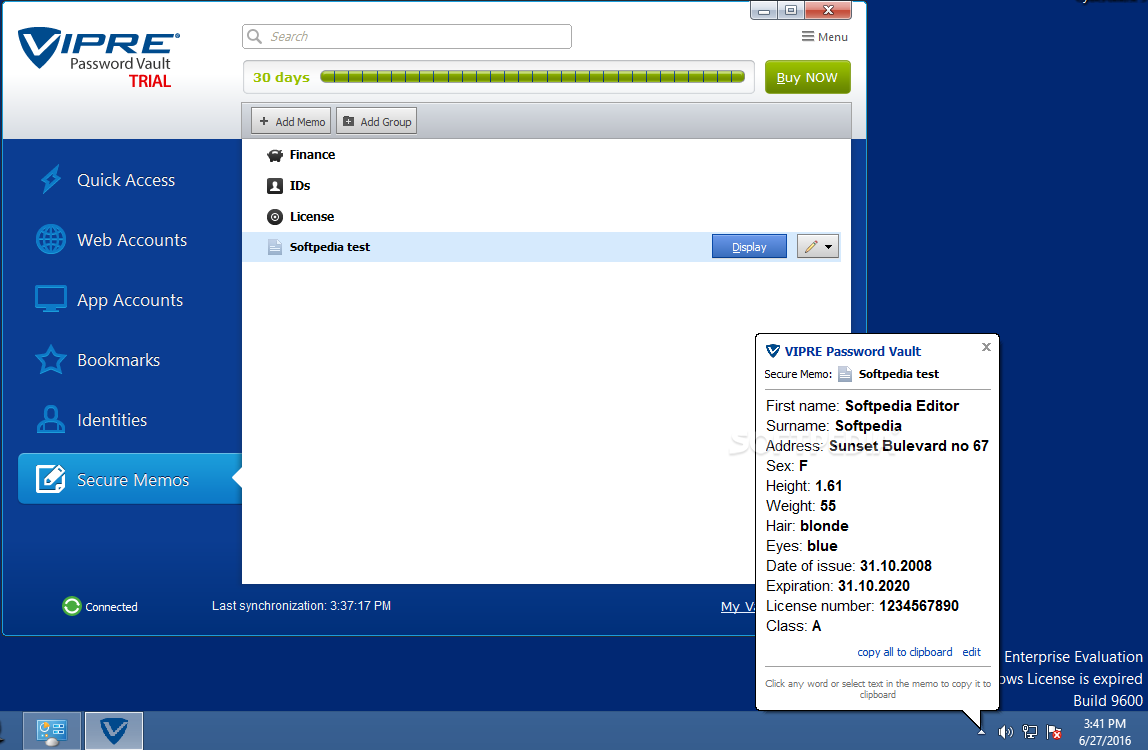This screenshot has width=1148, height=750.
Task: Click the Display button for Softpedia test
Action: coord(749,247)
